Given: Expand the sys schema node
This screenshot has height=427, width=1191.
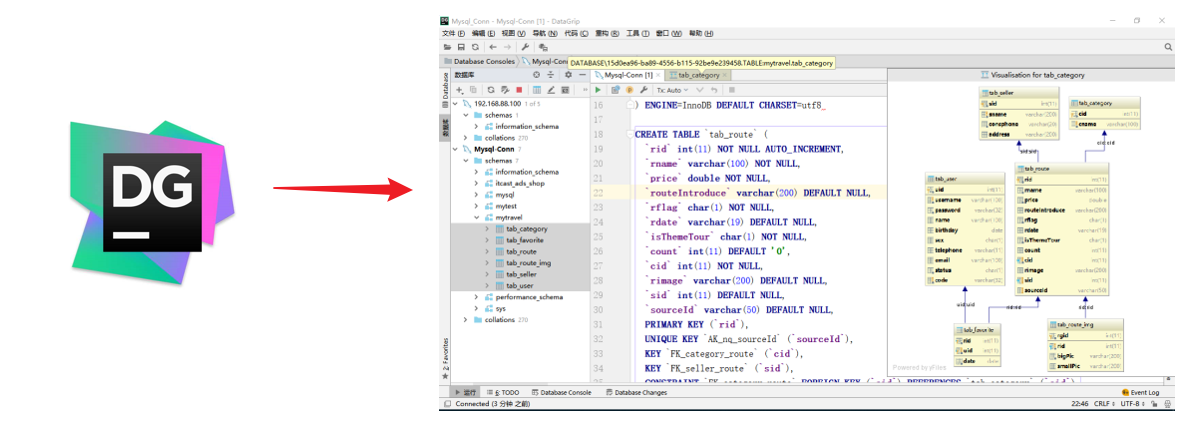Looking at the screenshot, I should tap(476, 308).
